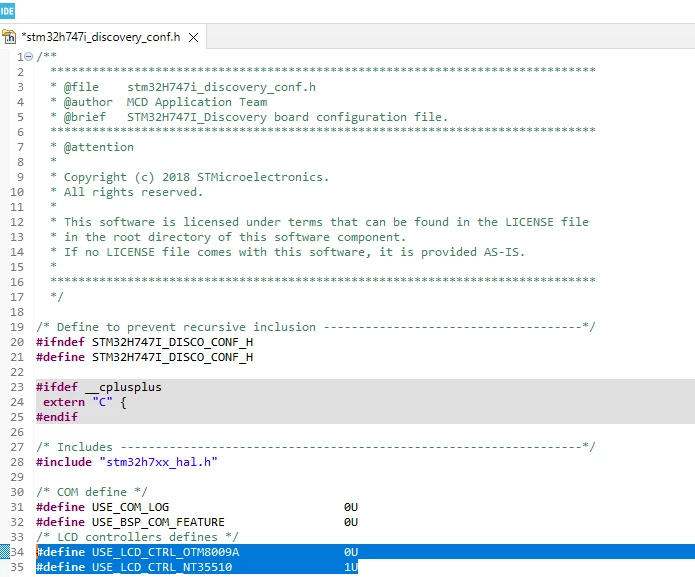Viewport: 695px width, 577px height.
Task: Click the @attention comment line
Action: point(92,147)
